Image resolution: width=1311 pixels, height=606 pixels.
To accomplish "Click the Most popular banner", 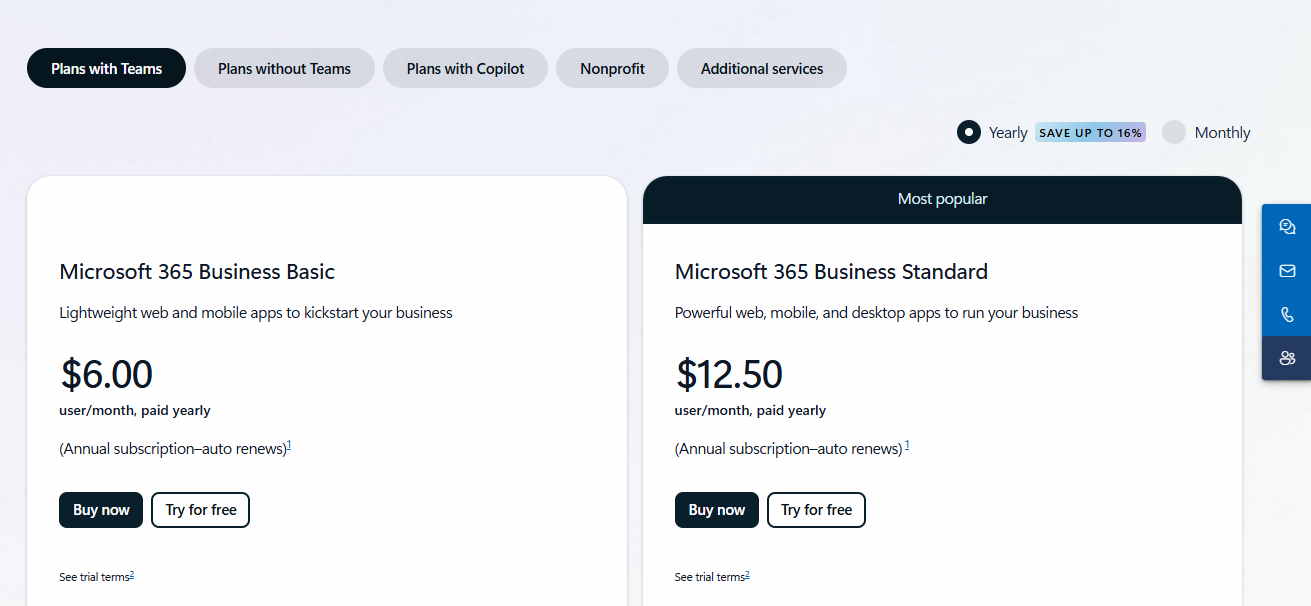I will tap(942, 199).
